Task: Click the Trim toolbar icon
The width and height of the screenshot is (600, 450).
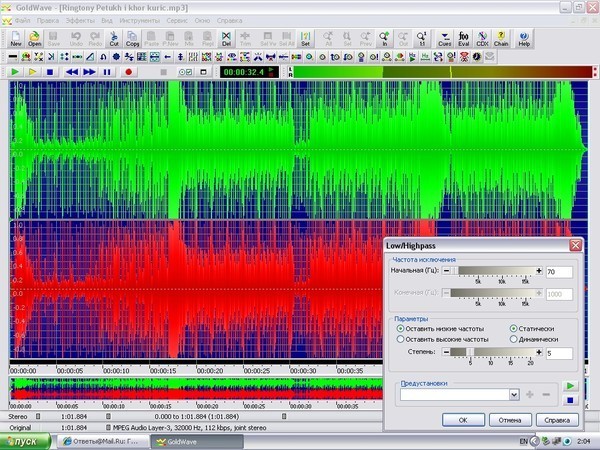Action: coord(245,39)
